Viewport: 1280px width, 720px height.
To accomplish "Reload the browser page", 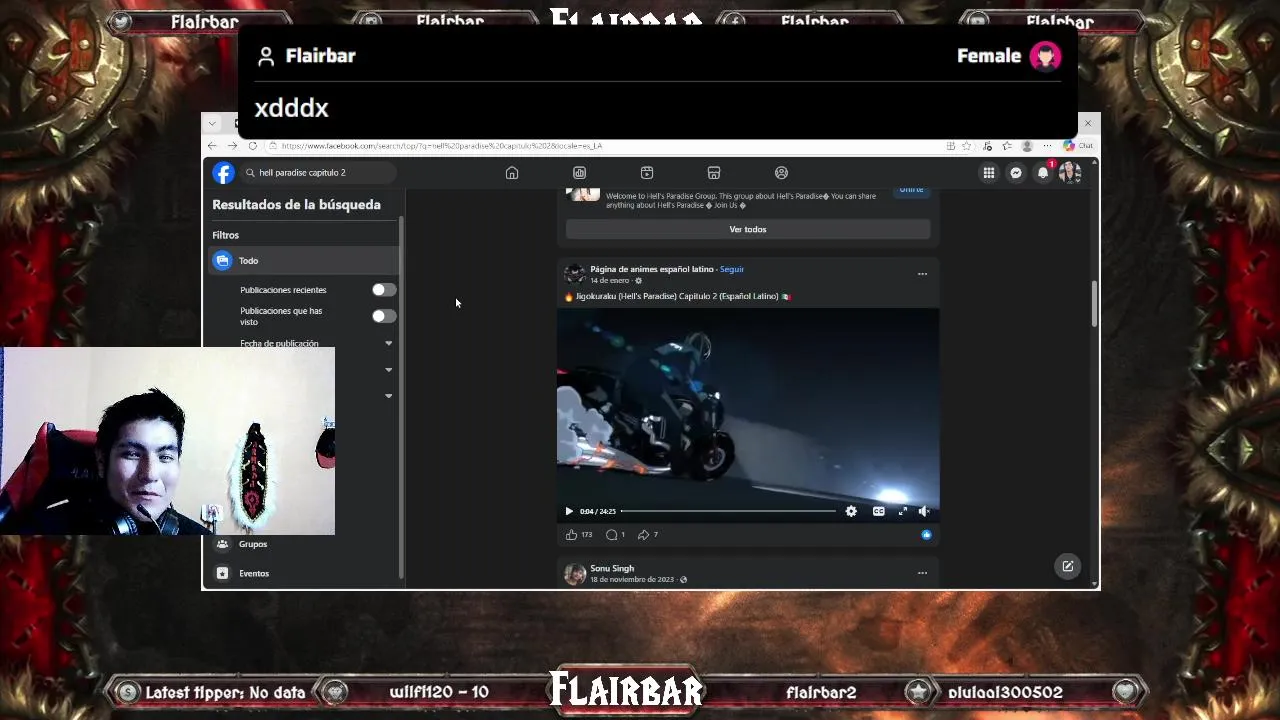I will point(252,146).
